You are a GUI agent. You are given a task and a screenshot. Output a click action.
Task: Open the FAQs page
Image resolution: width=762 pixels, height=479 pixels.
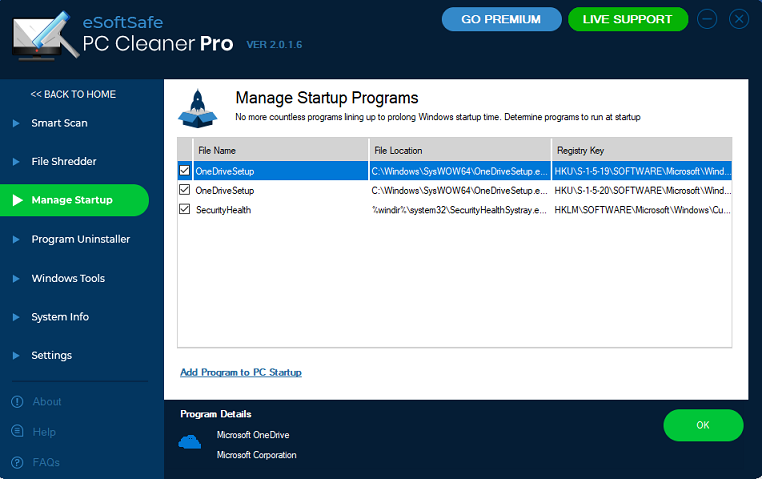coord(46,462)
